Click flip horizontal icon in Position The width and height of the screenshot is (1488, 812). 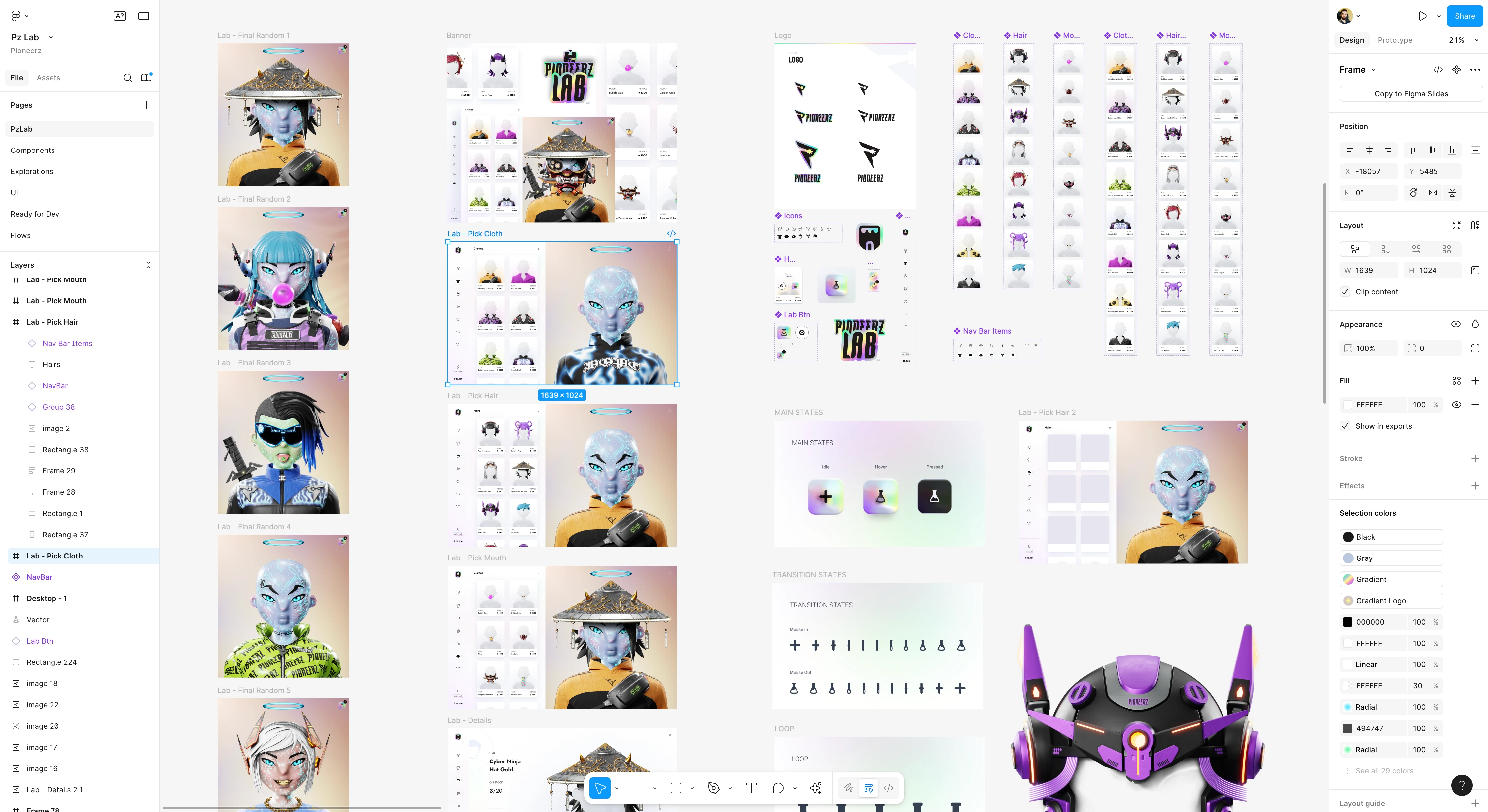1433,193
